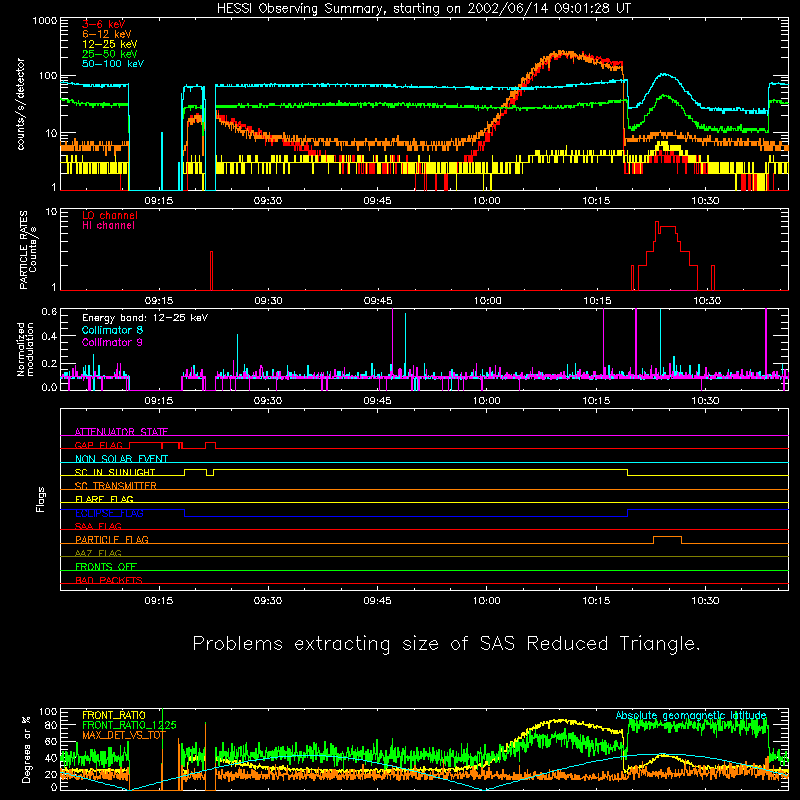Image resolution: width=800 pixels, height=800 pixels.
Task: Click the SAS Reduced Triangle problem message
Action: coord(446,643)
